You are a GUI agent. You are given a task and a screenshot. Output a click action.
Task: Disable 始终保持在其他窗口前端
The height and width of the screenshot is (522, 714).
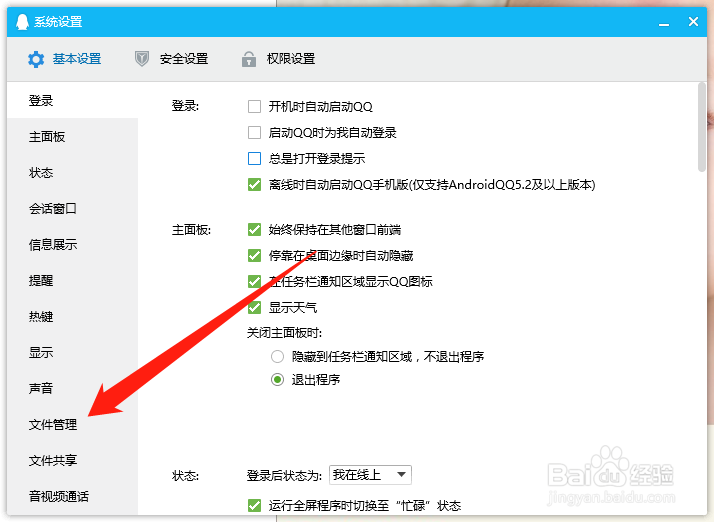pyautogui.click(x=255, y=230)
